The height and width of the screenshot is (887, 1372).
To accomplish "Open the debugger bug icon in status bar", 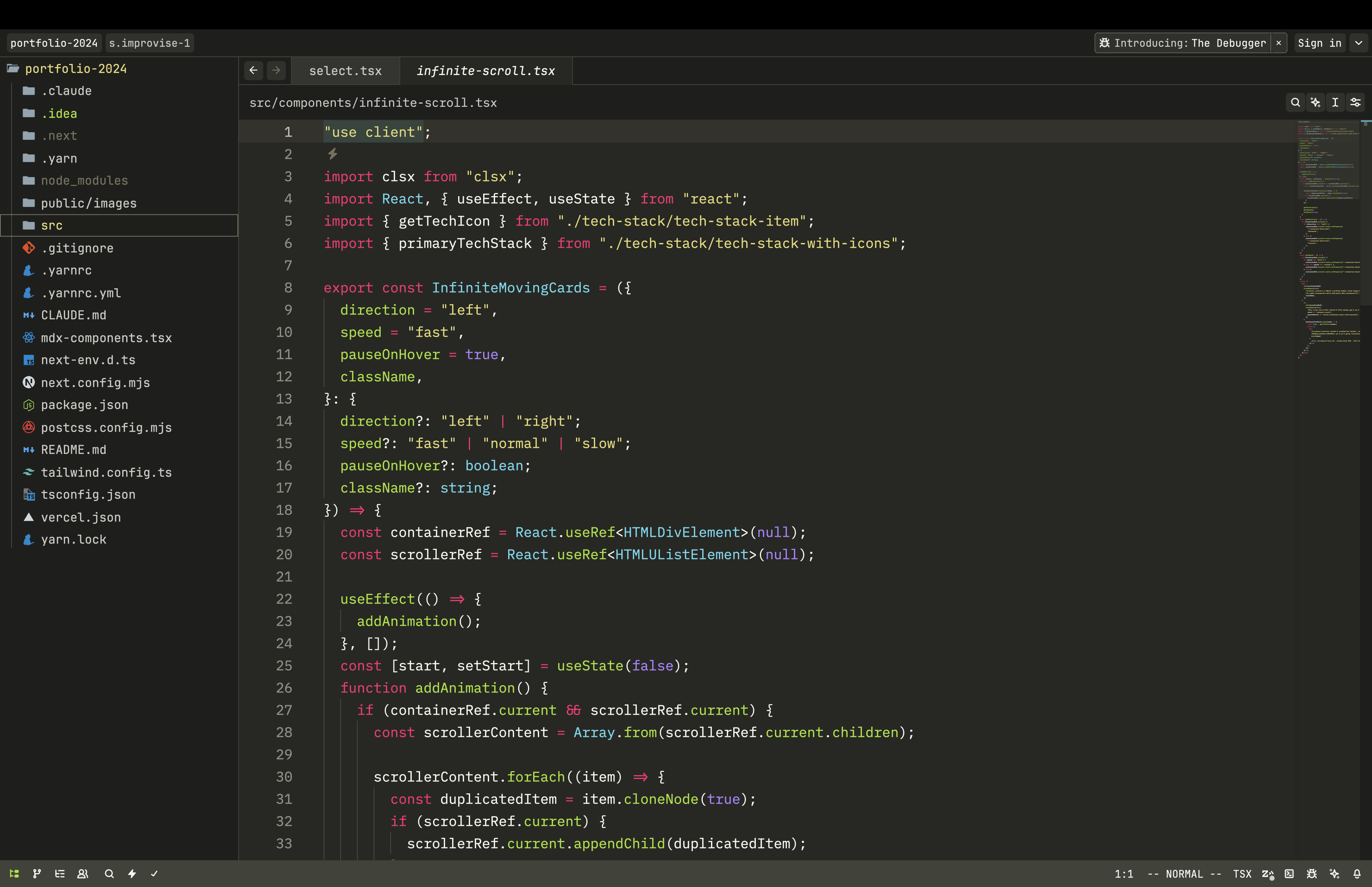I will pyautogui.click(x=1312, y=874).
